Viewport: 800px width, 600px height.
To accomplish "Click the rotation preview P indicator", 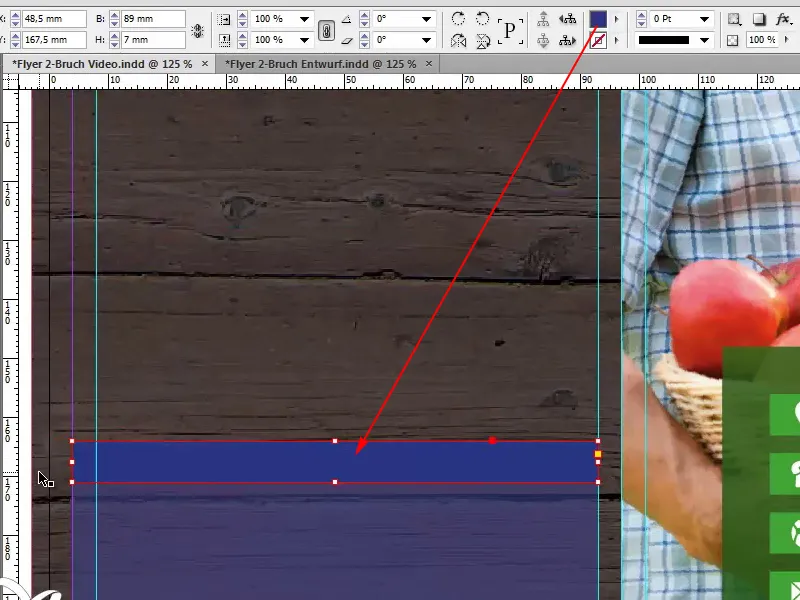I will tap(510, 30).
